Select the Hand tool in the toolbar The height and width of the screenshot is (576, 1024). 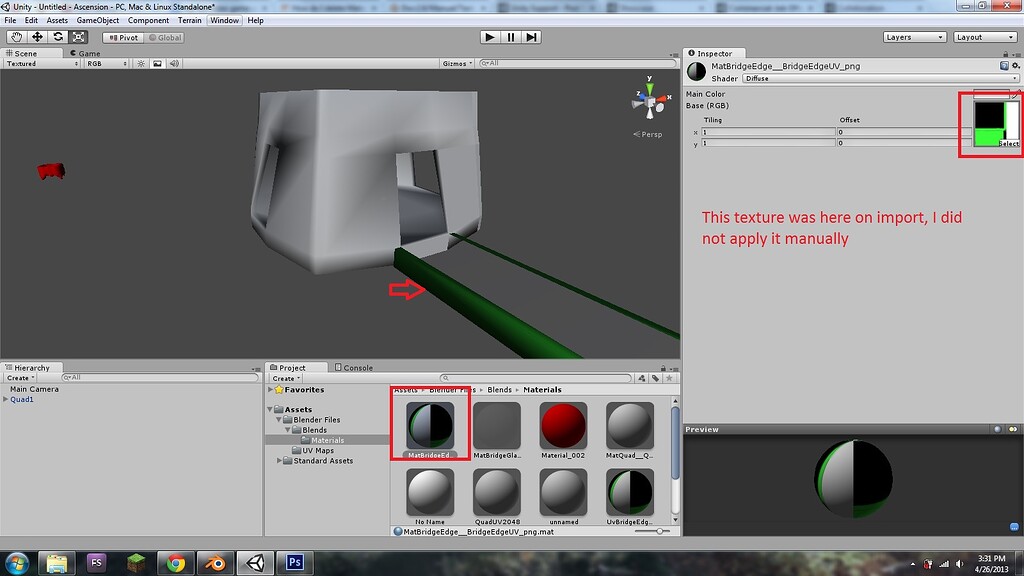pos(16,36)
